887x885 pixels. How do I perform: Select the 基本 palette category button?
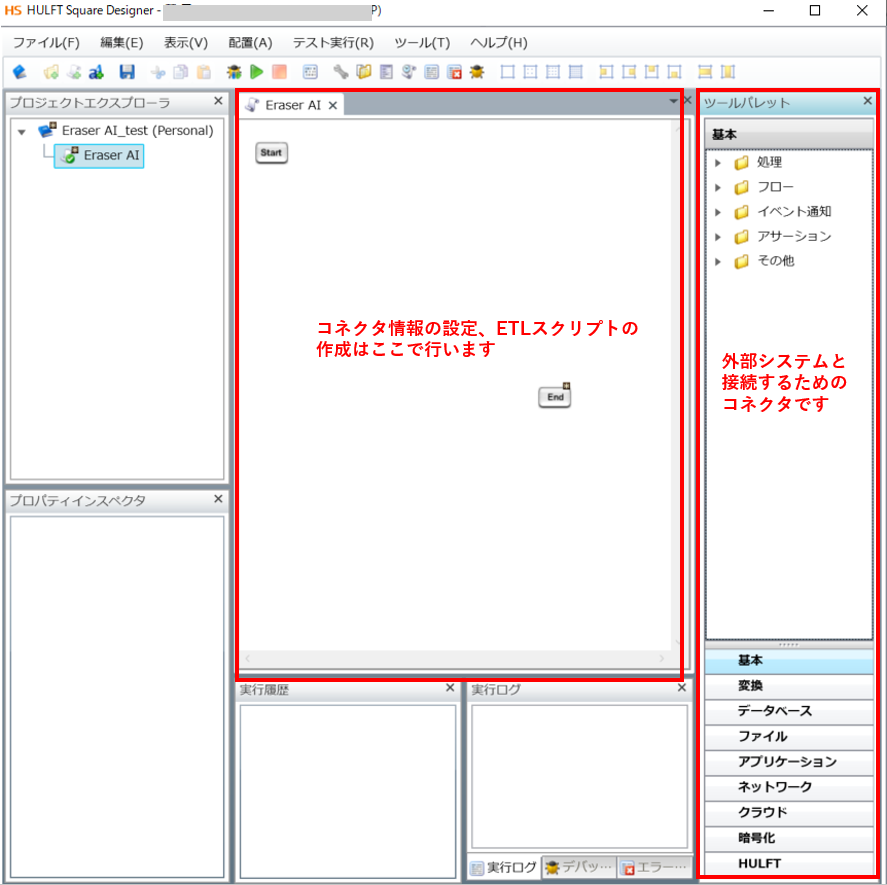tap(789, 660)
